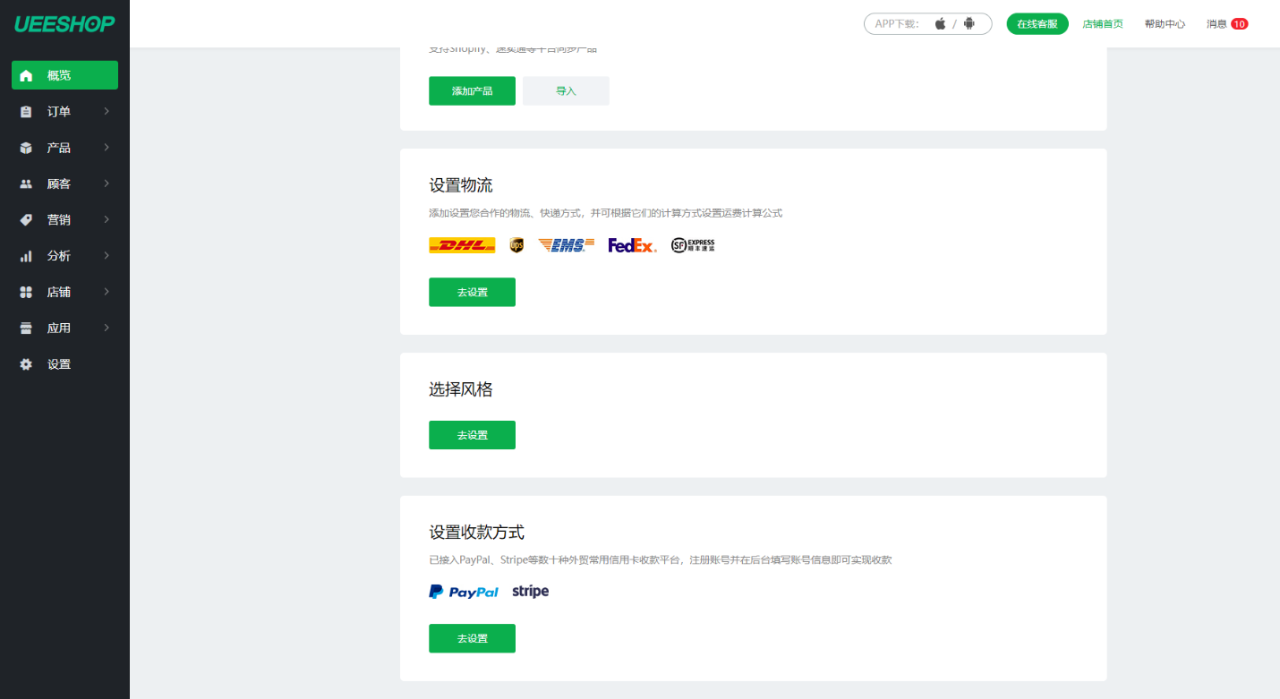Screen dimensions: 1280x699
Task: Click the Stripe logo
Action: (530, 591)
